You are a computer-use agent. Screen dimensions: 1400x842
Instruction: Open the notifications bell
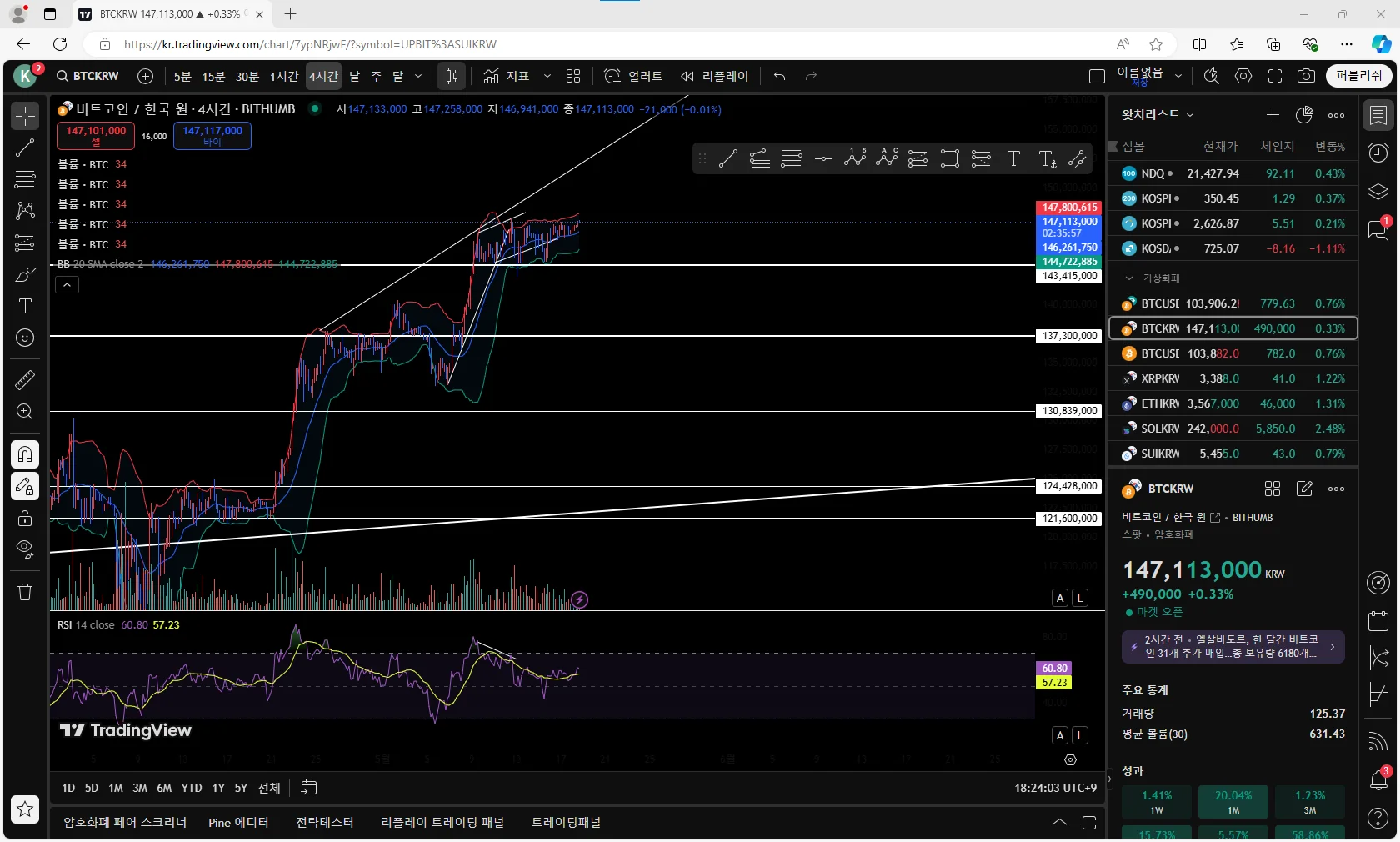1378,779
